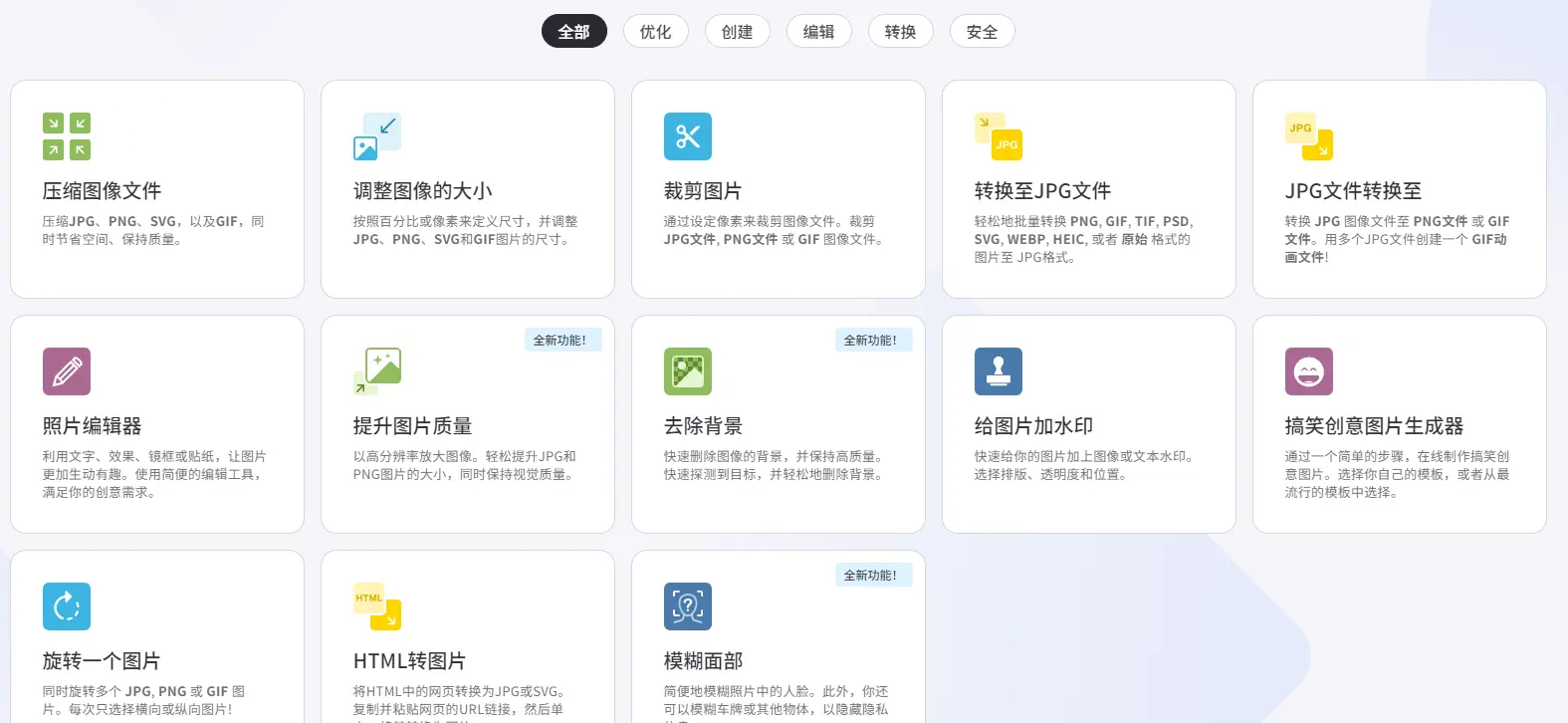Open the 照片编辑器 title link

(x=92, y=426)
